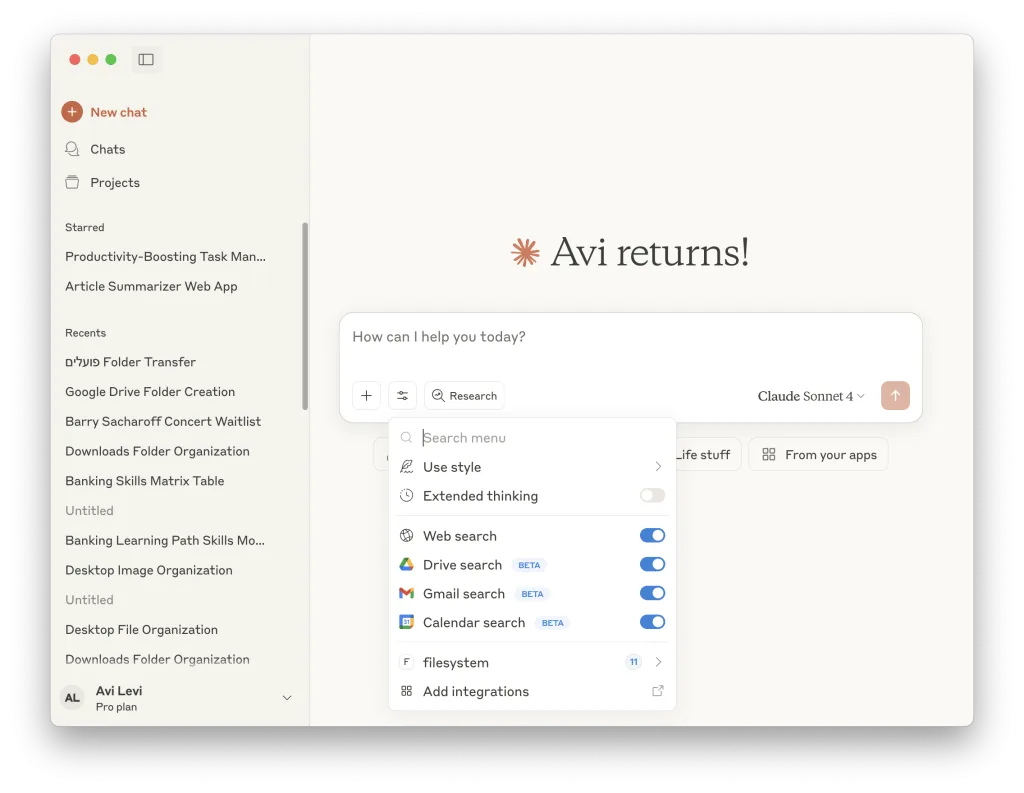
Task: Toggle the sidebar panel icon
Action: pyautogui.click(x=146, y=59)
